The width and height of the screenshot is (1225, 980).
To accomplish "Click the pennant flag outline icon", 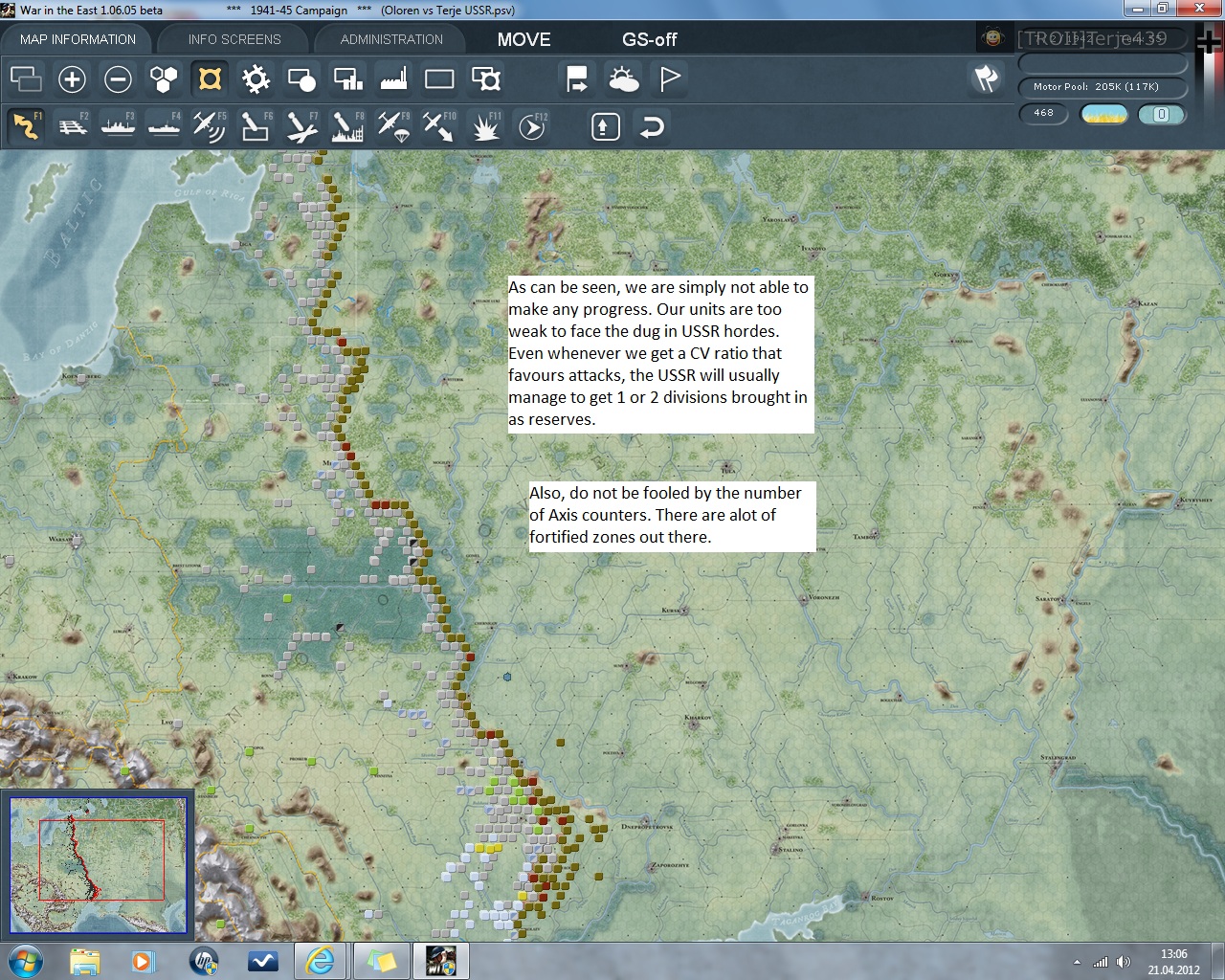I will coord(669,78).
